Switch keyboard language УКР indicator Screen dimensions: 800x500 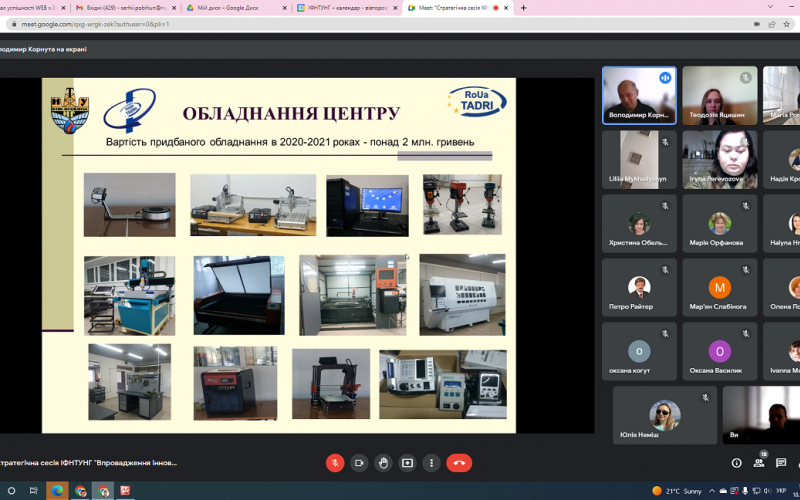point(781,491)
